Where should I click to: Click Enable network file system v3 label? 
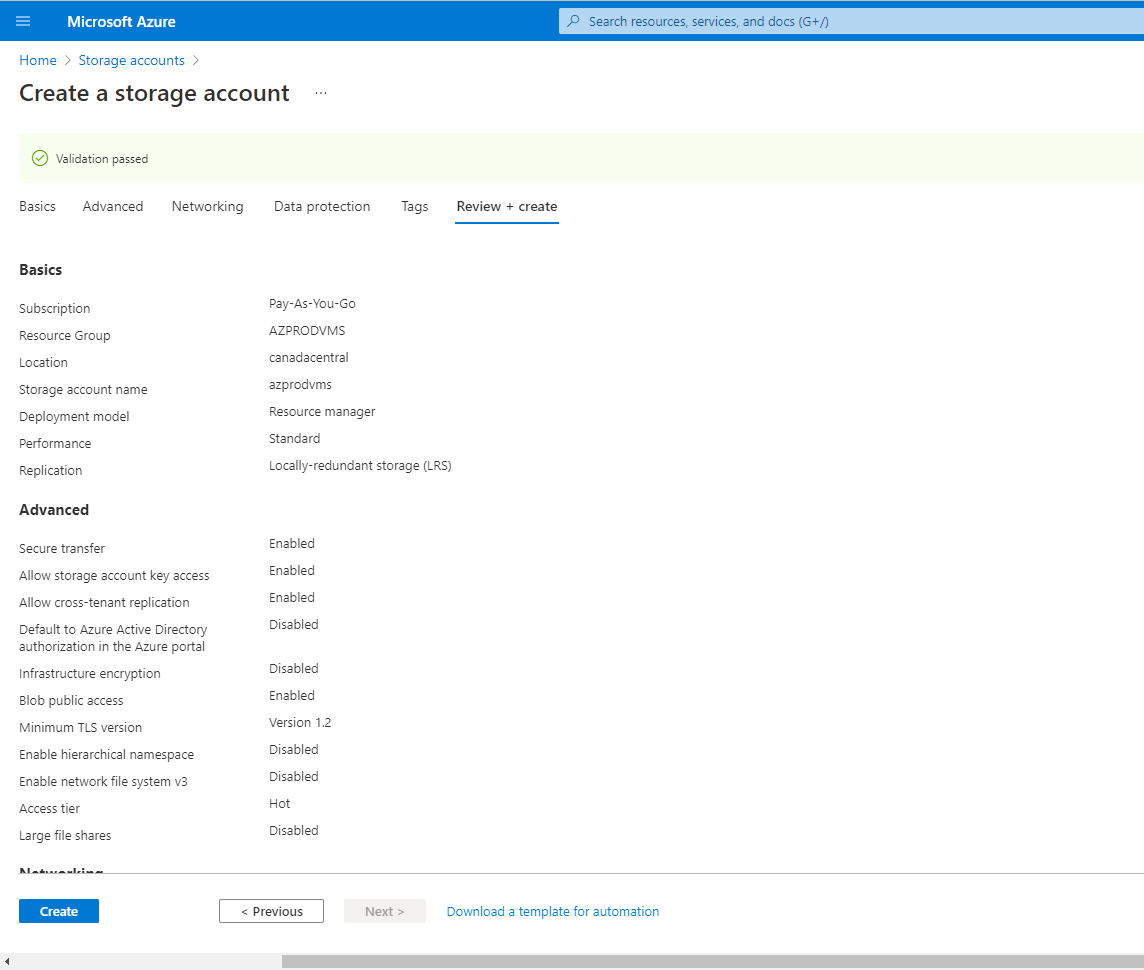pyautogui.click(x=104, y=781)
